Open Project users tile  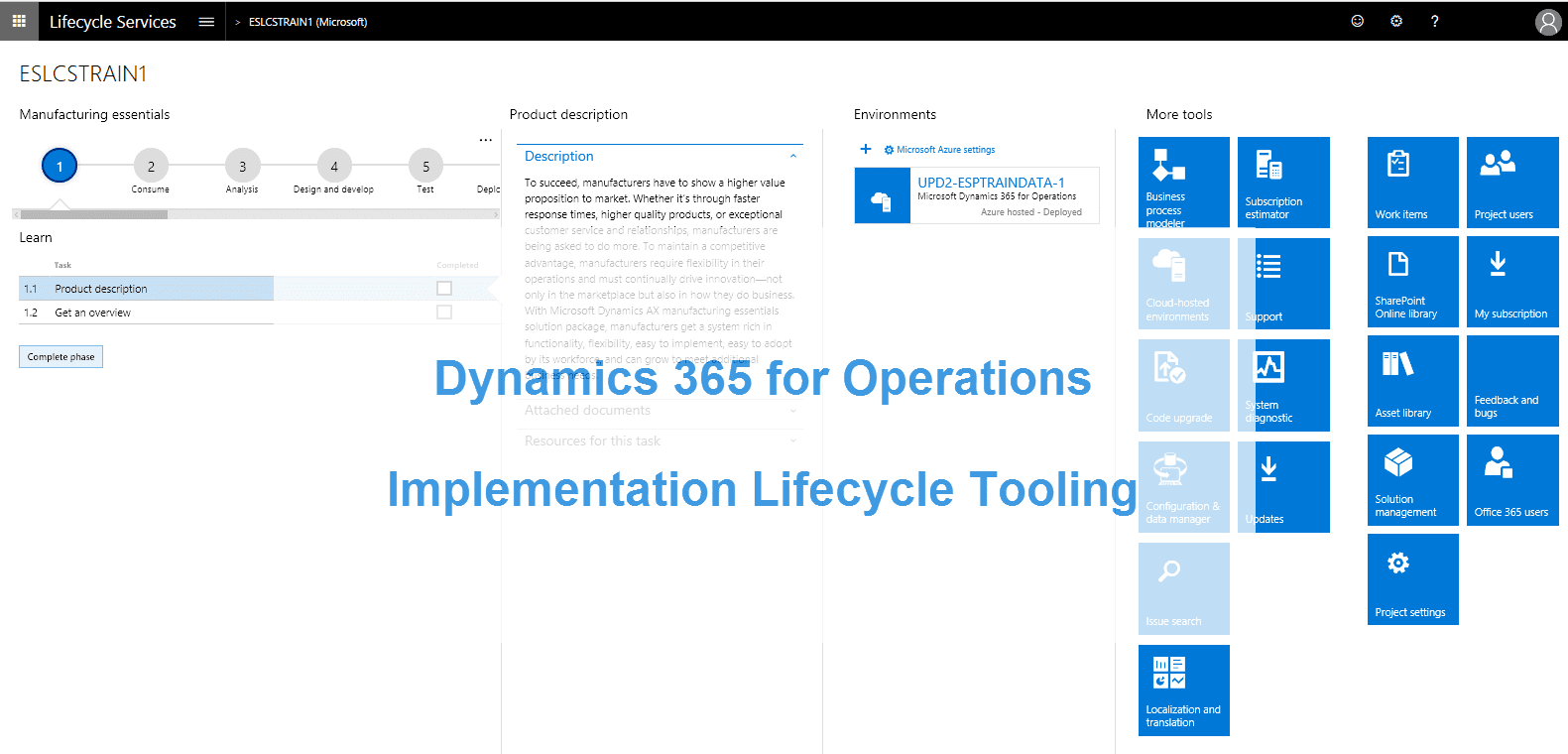[x=1512, y=183]
